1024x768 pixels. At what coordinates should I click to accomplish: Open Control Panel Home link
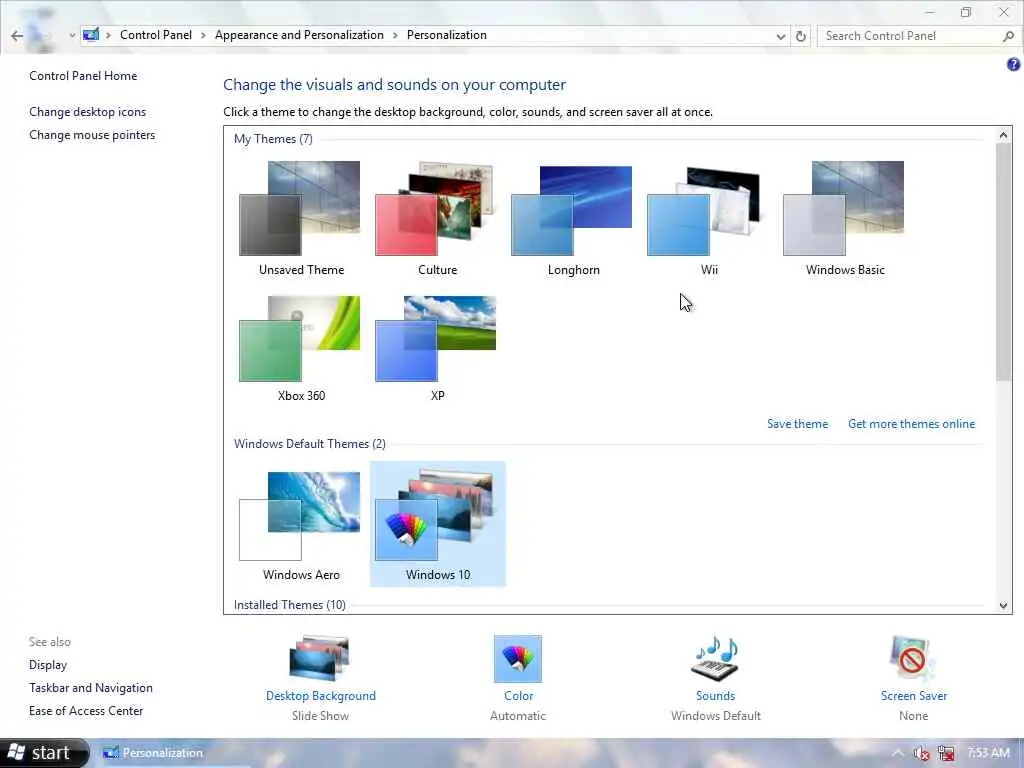click(83, 76)
